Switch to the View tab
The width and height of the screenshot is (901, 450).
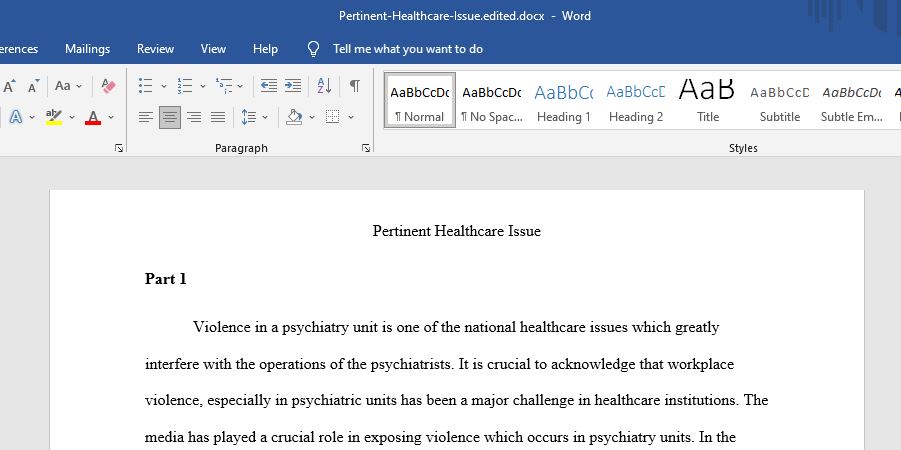tap(213, 49)
